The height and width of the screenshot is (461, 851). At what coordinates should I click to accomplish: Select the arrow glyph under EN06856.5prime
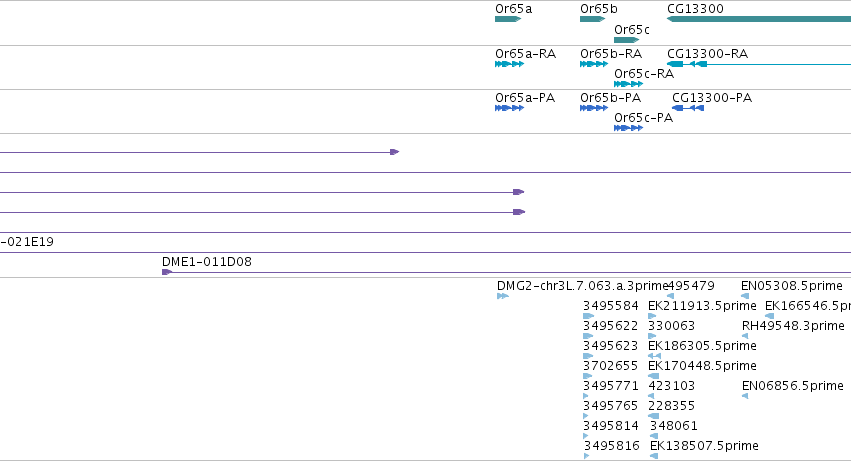[x=745, y=396]
